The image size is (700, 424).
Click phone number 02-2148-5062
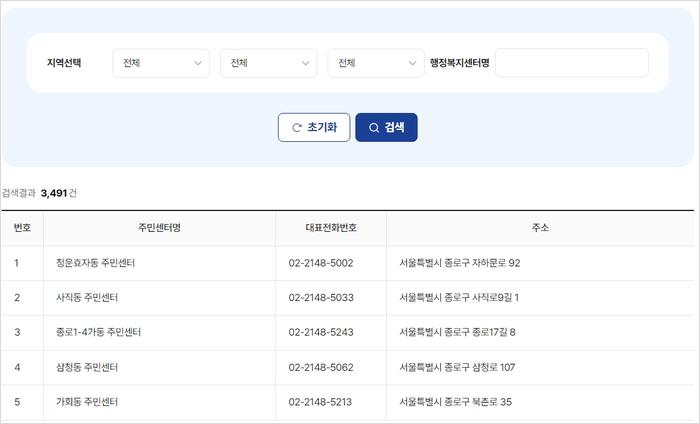321,367
